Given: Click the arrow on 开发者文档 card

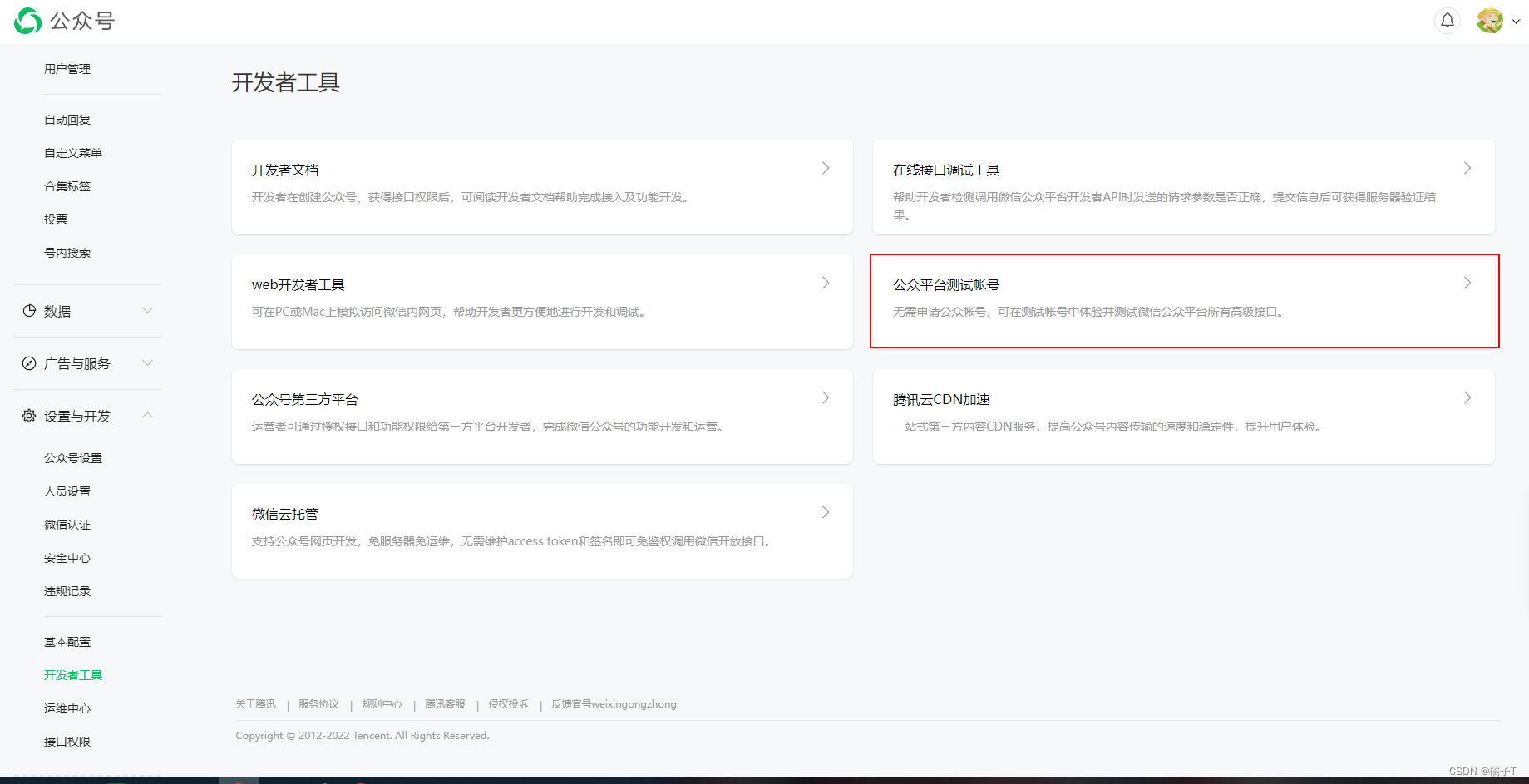Looking at the screenshot, I should point(826,168).
